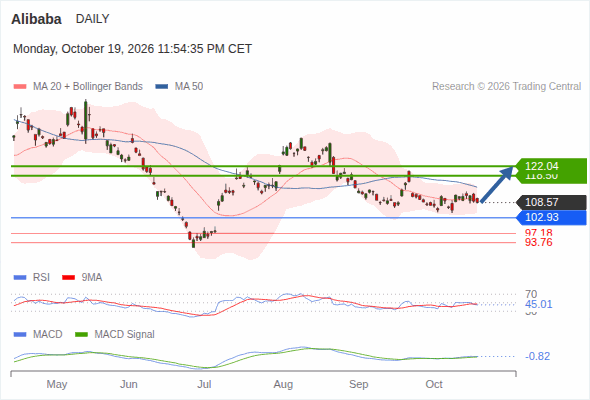590x400 pixels.
Task: Click the 108.57 current price tag
Action: pos(551,202)
